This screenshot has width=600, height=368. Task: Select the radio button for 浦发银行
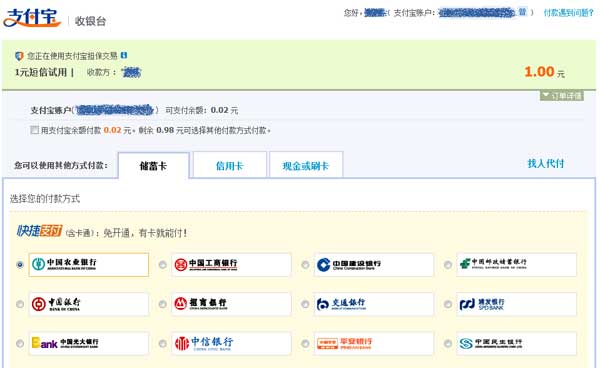pos(448,304)
